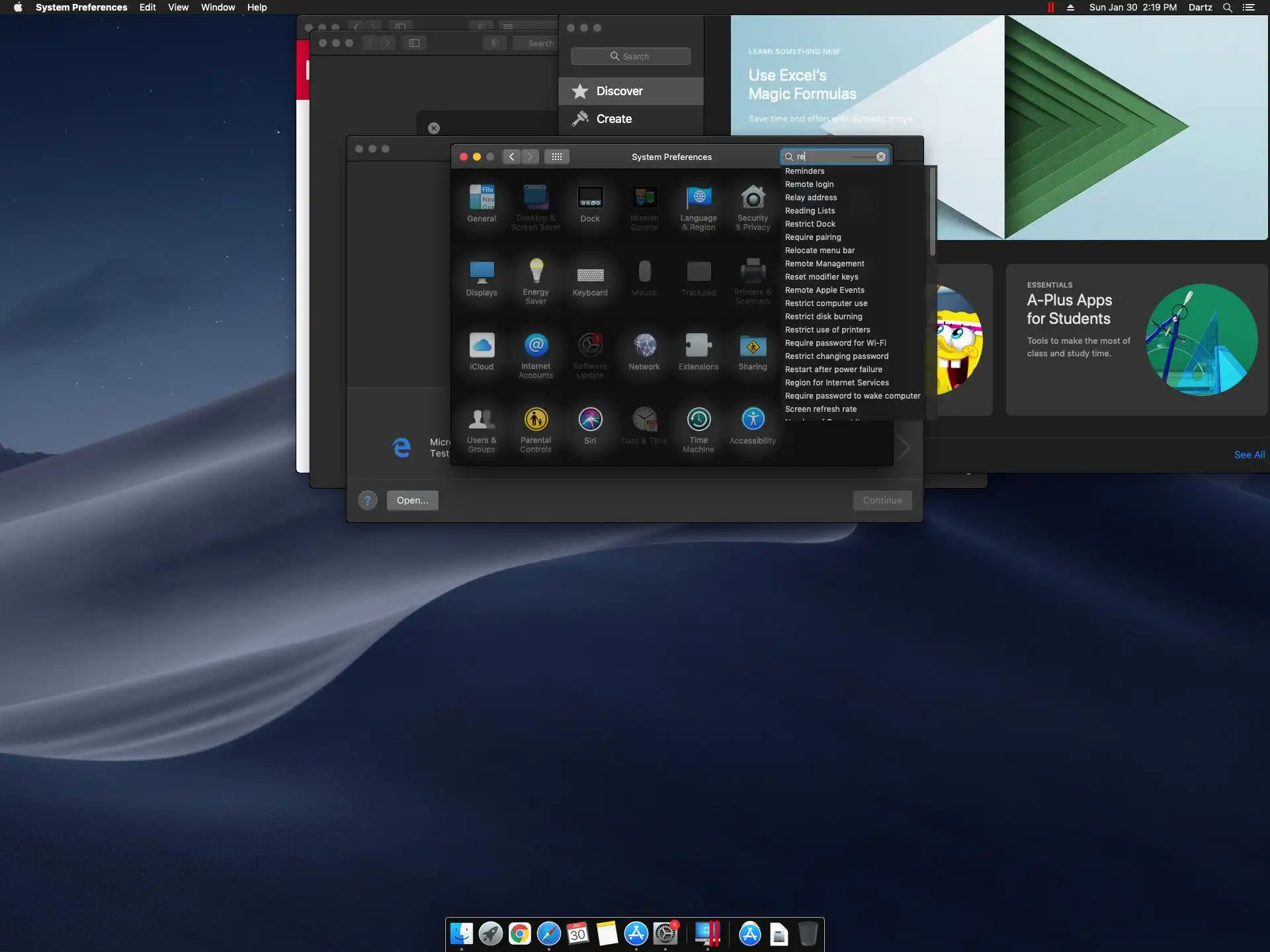Select the 'Remote login' search suggestion
The width and height of the screenshot is (1270, 952).
(x=809, y=184)
